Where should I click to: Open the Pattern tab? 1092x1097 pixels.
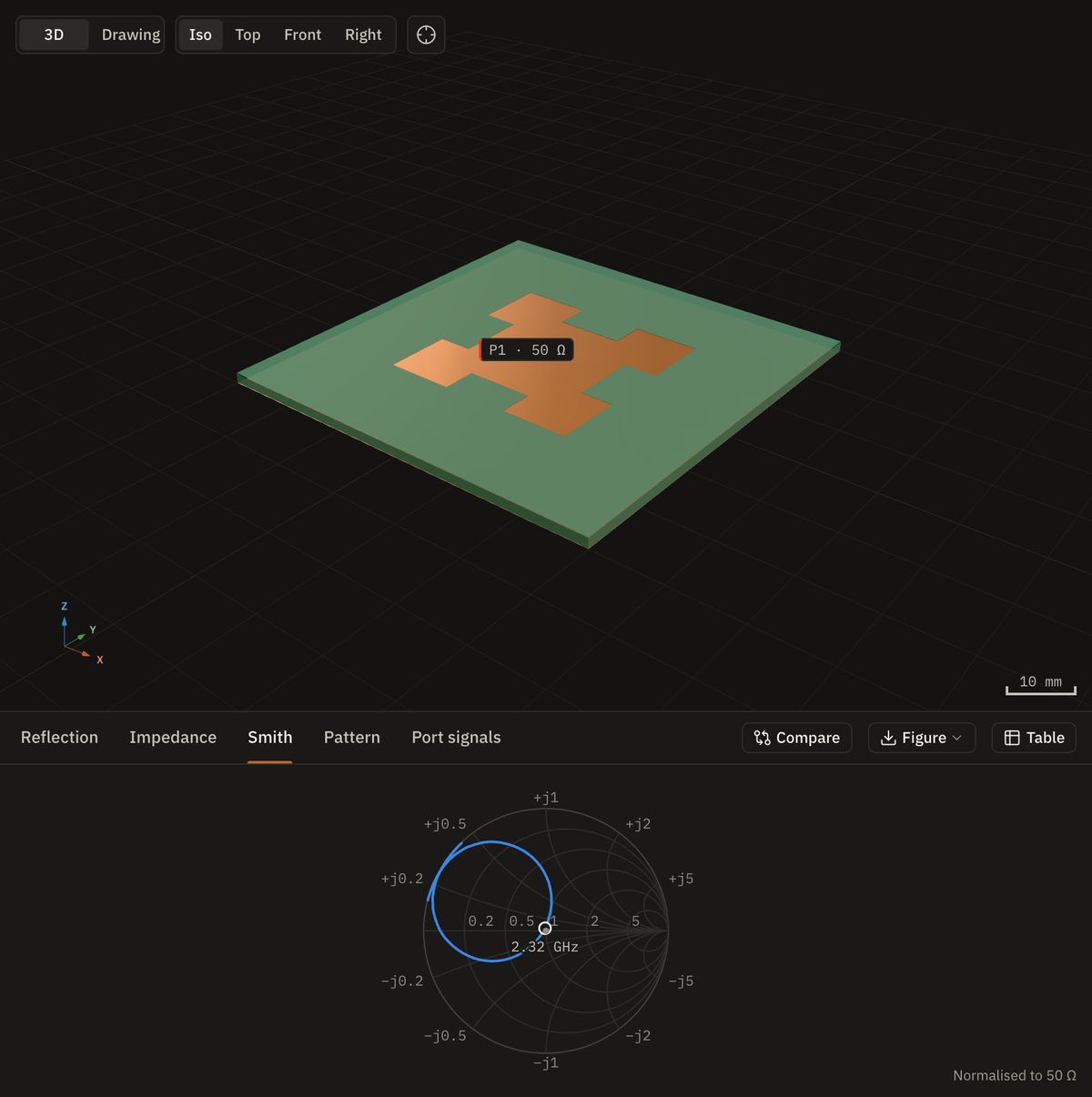(x=352, y=738)
